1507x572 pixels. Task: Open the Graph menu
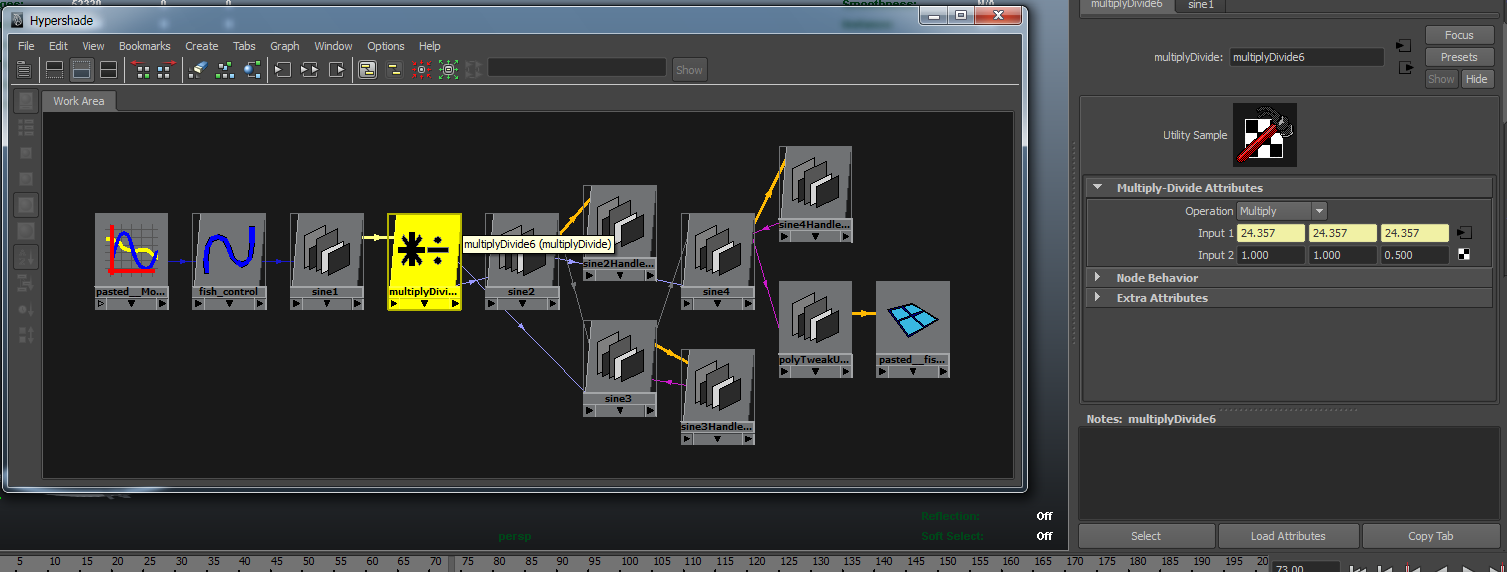[285, 46]
